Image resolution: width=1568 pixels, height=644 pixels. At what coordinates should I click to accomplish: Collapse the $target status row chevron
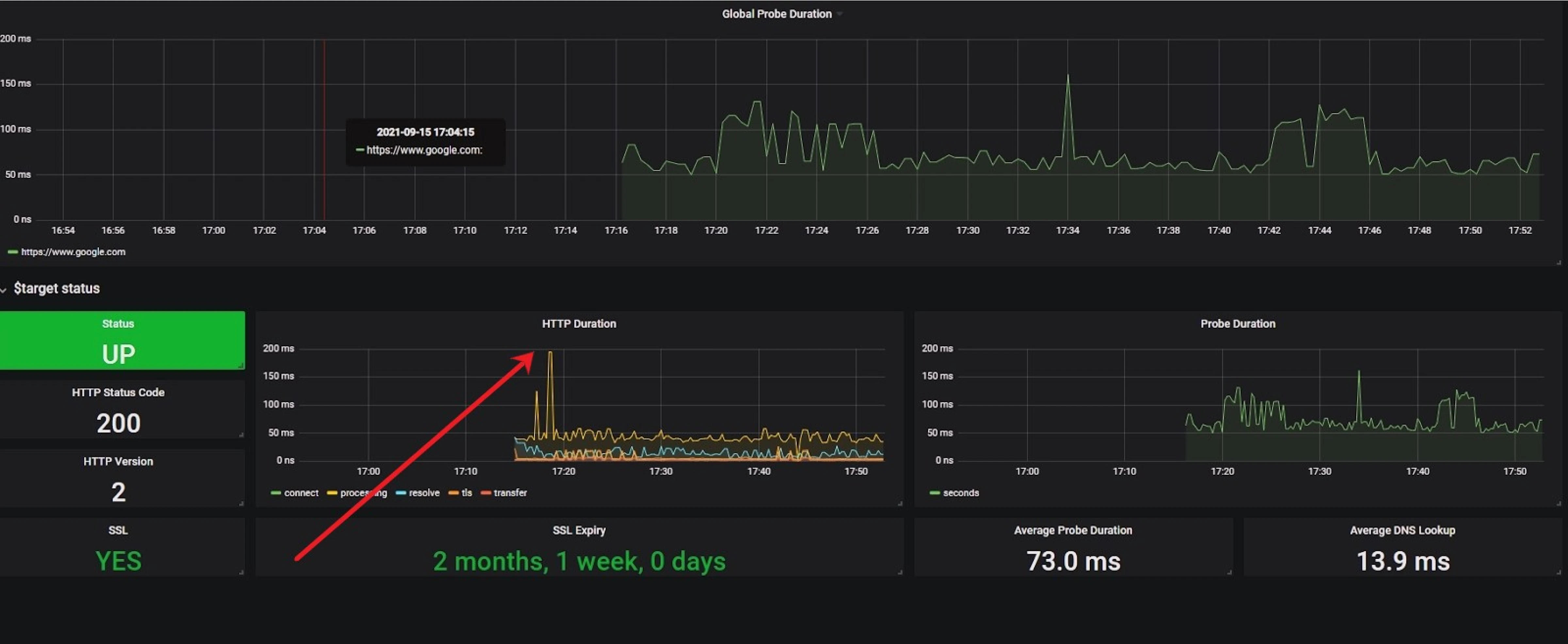pos(4,290)
